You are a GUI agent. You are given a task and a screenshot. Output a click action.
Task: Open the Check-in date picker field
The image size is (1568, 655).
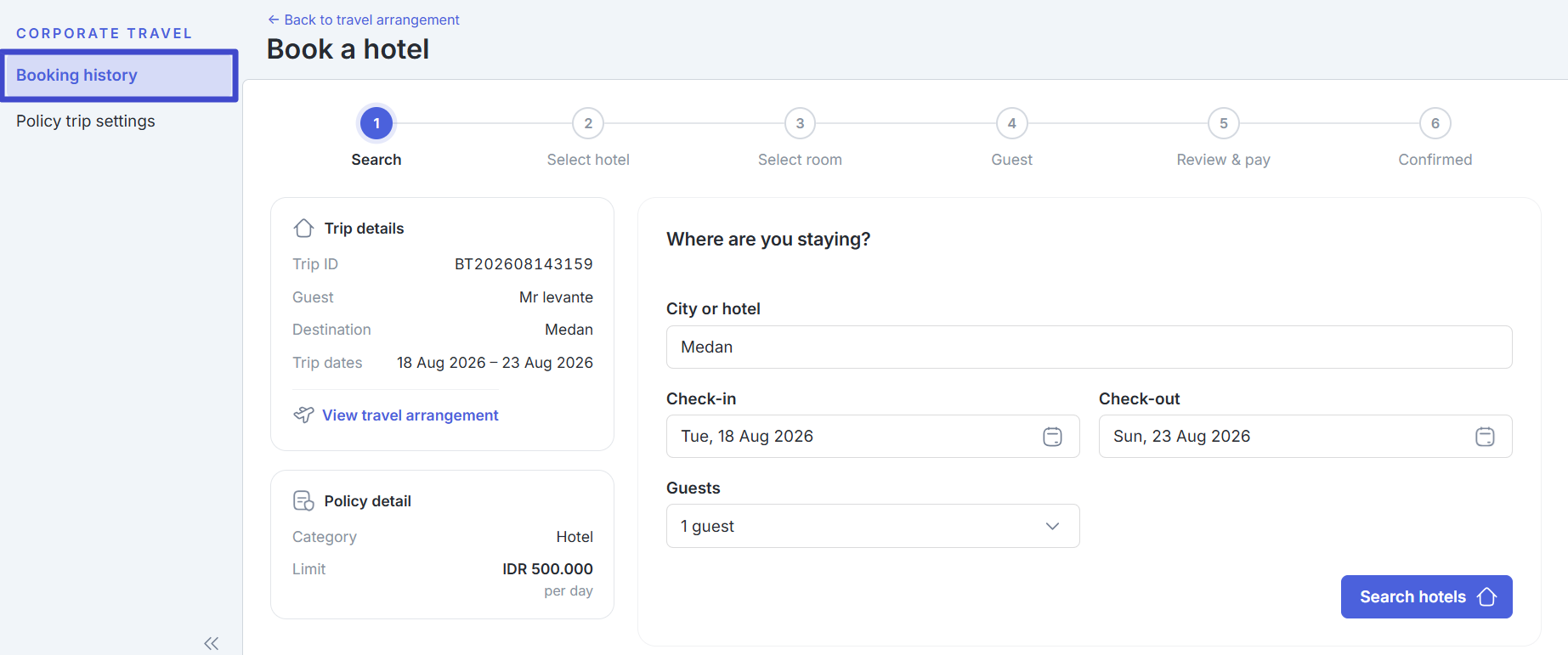[x=873, y=437]
